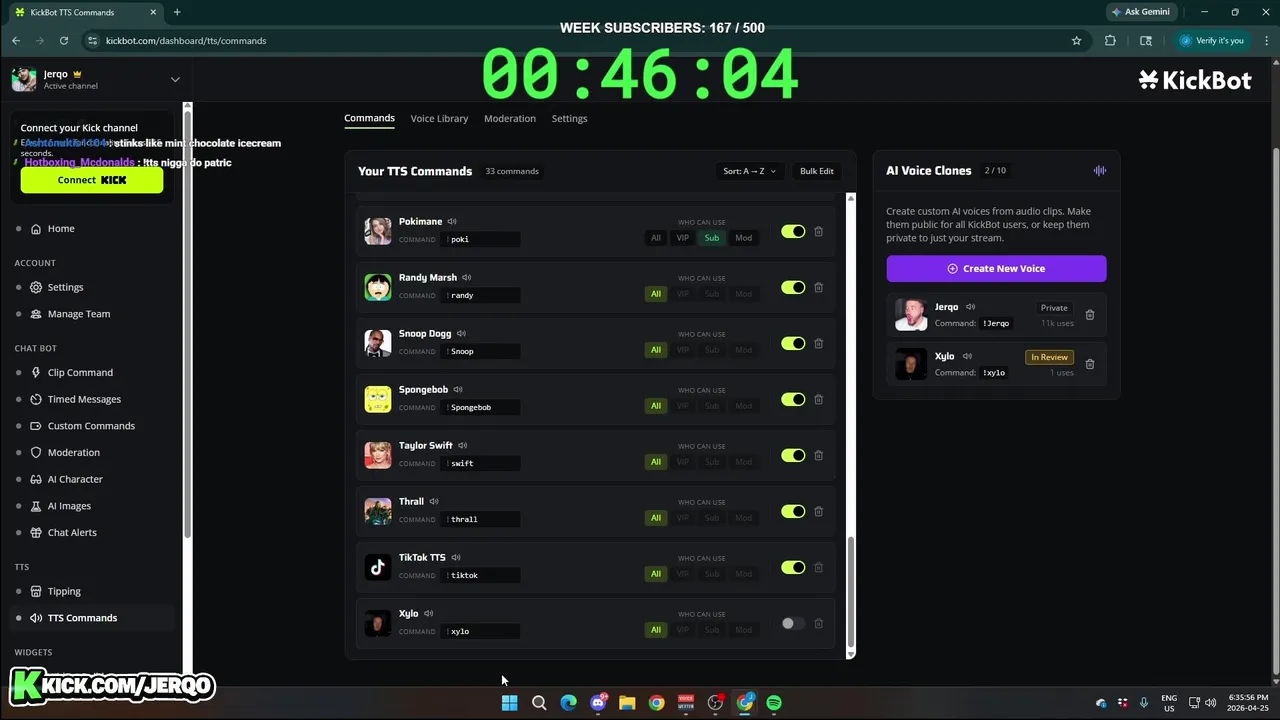Disable the TikTok TTS command toggle
The image size is (1280, 720).
793,568
